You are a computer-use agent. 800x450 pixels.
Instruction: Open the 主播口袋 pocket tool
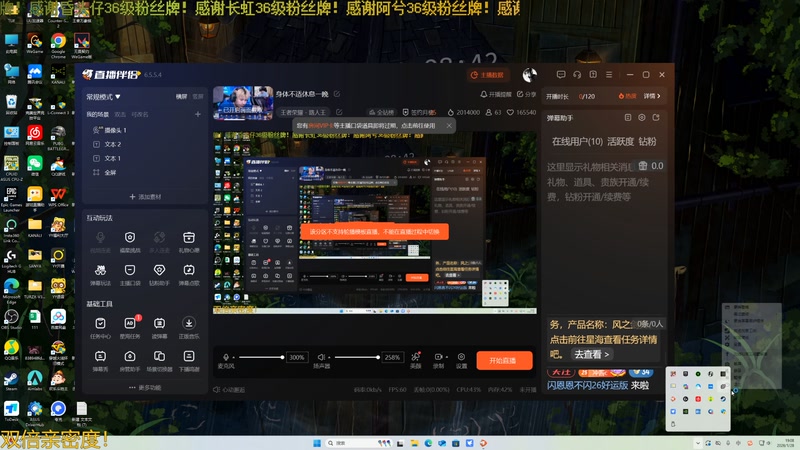(x=130, y=274)
